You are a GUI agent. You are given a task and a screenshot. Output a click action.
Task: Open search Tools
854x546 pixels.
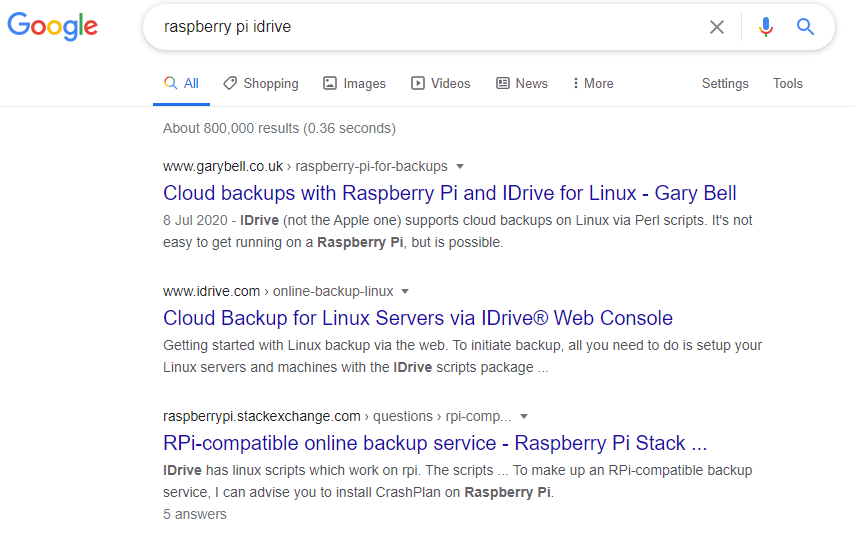[788, 83]
